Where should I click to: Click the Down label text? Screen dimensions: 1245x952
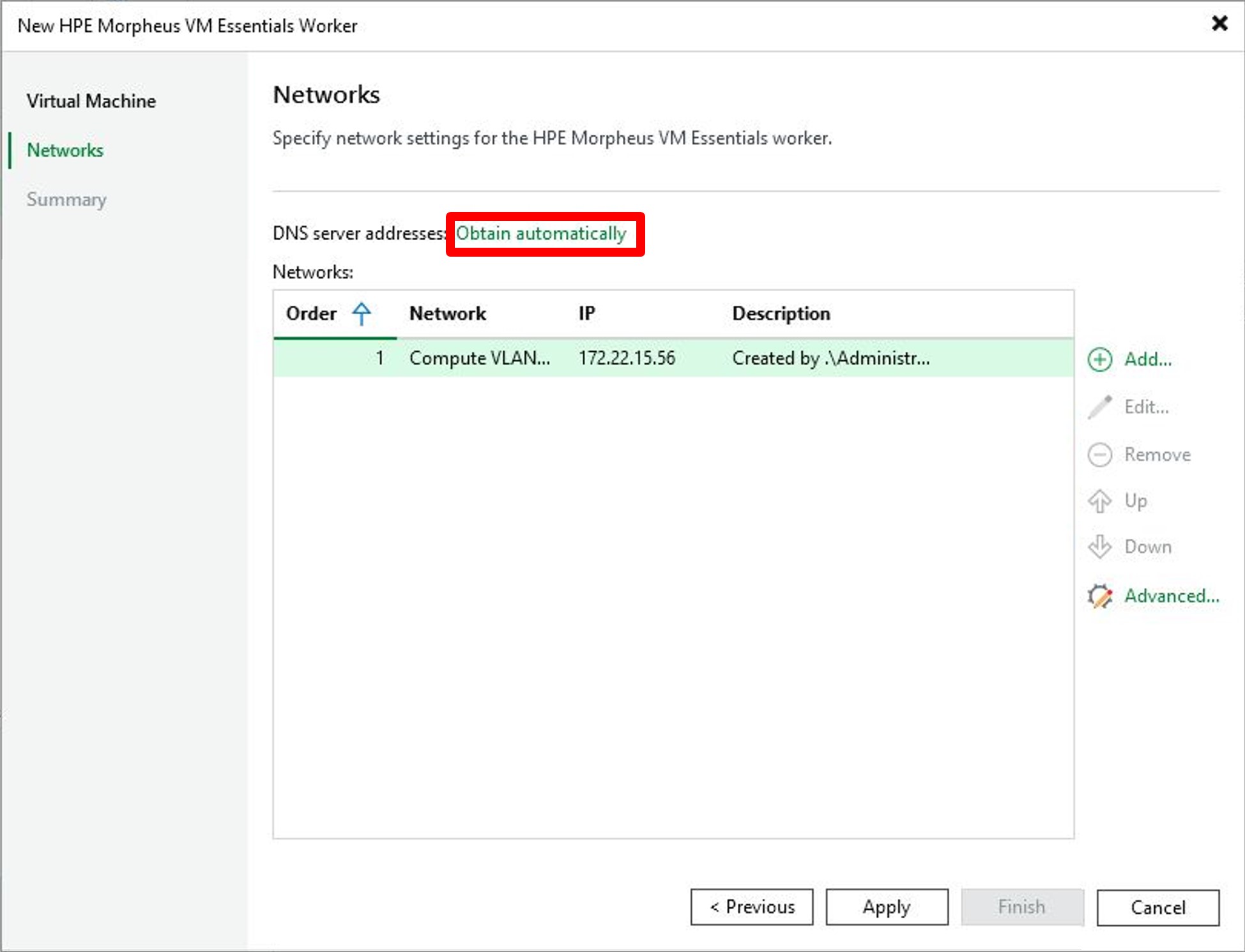point(1148,547)
